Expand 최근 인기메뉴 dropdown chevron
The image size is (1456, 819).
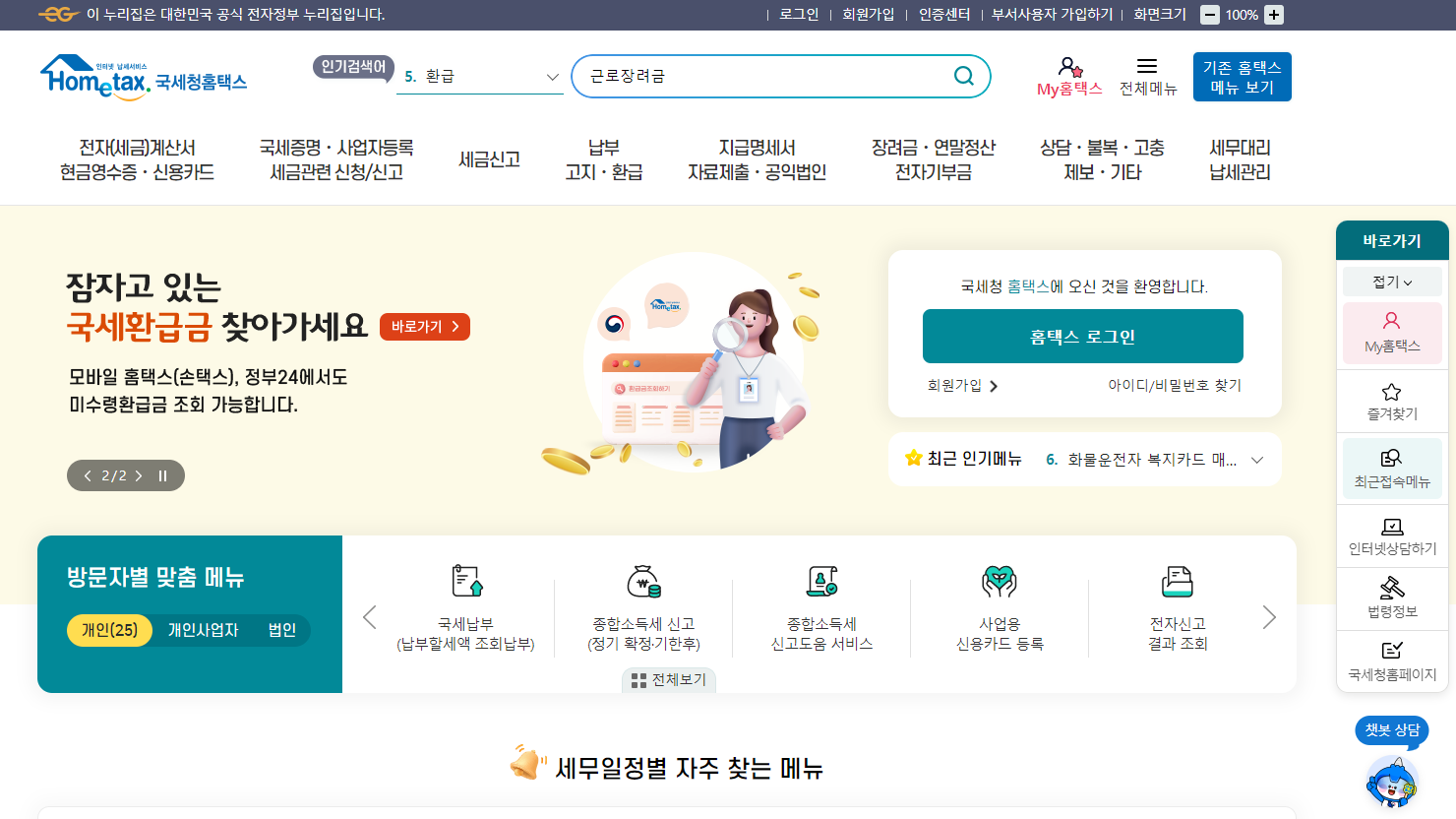1257,460
